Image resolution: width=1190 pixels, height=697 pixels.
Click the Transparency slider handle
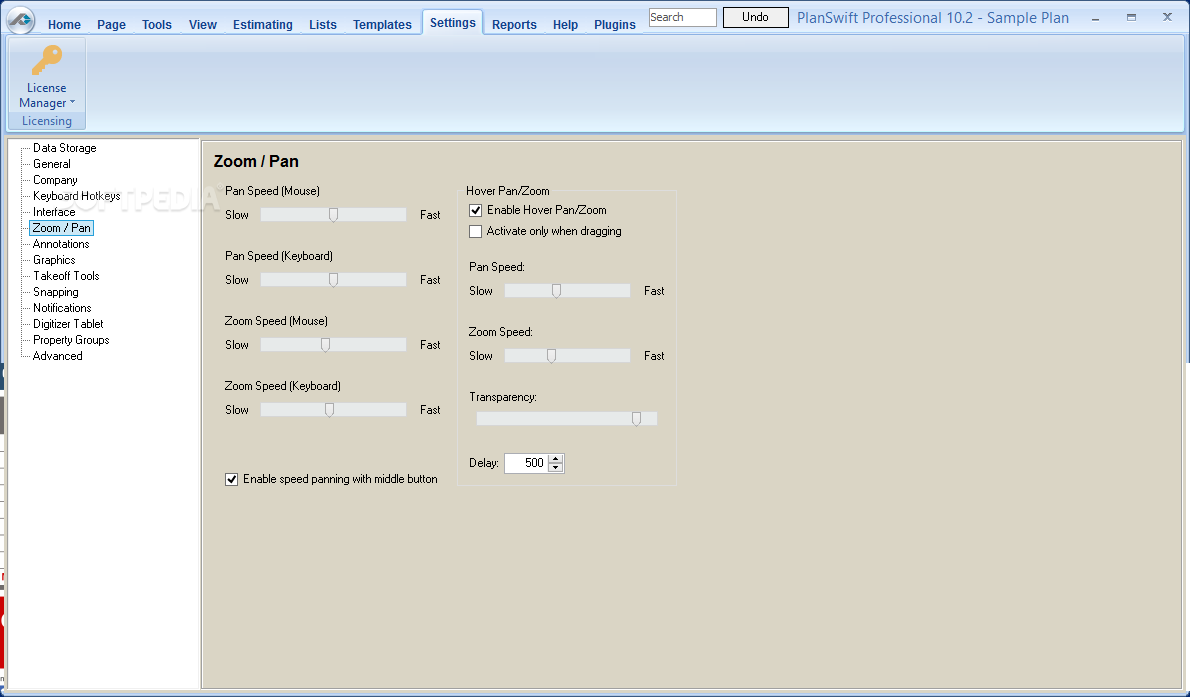point(637,418)
